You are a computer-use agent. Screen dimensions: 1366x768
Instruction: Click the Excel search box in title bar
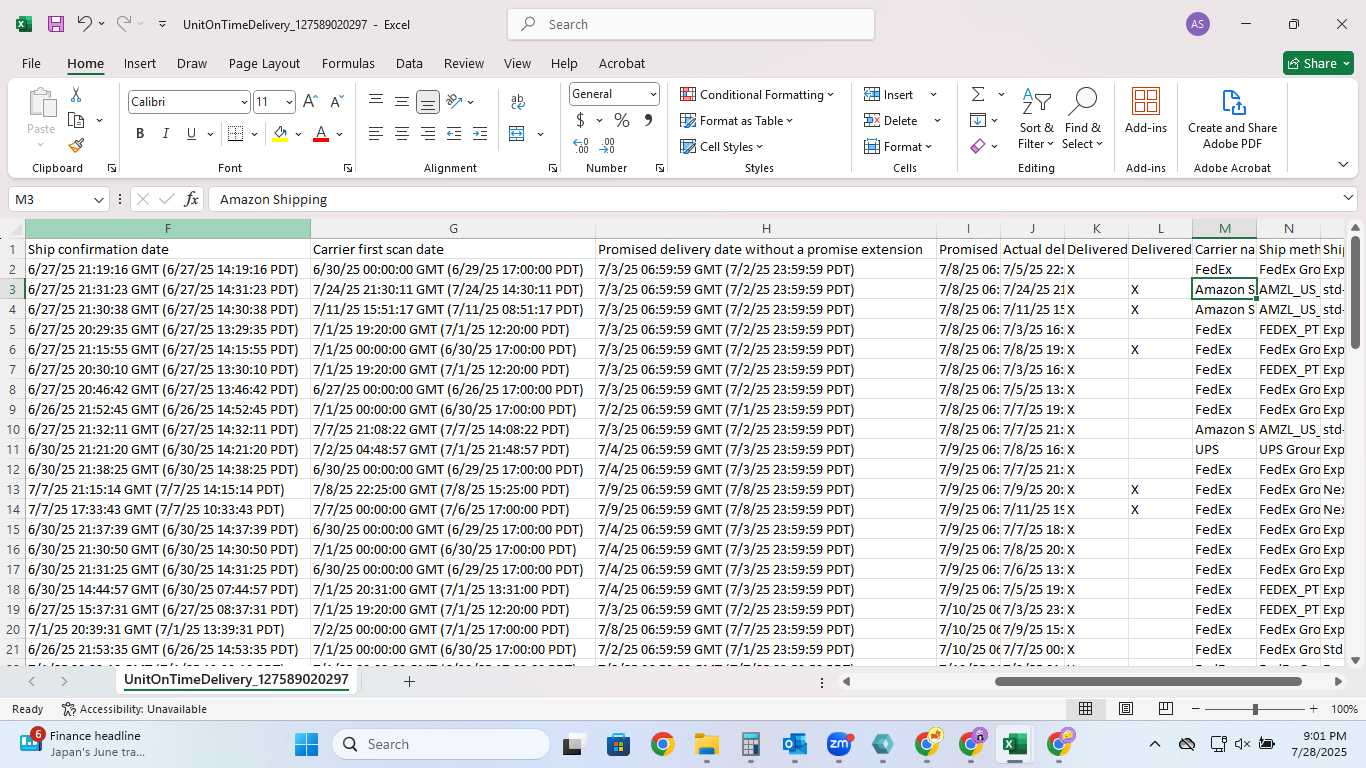pyautogui.click(x=691, y=24)
